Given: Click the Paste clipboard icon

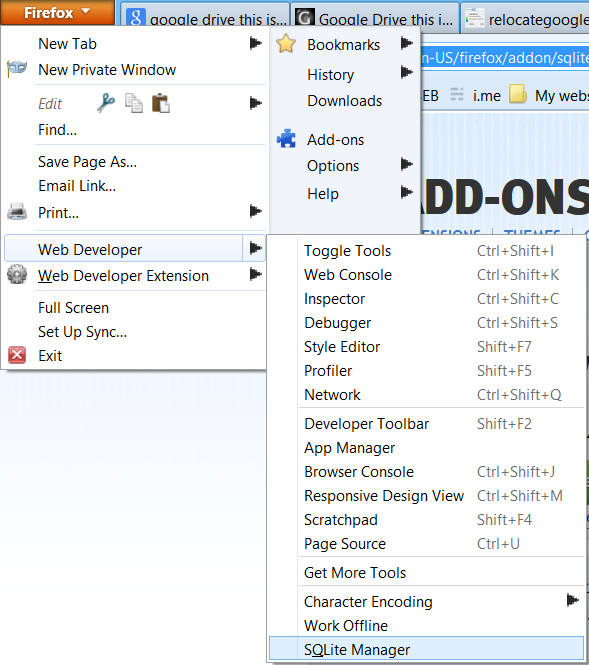Looking at the screenshot, I should [x=161, y=103].
